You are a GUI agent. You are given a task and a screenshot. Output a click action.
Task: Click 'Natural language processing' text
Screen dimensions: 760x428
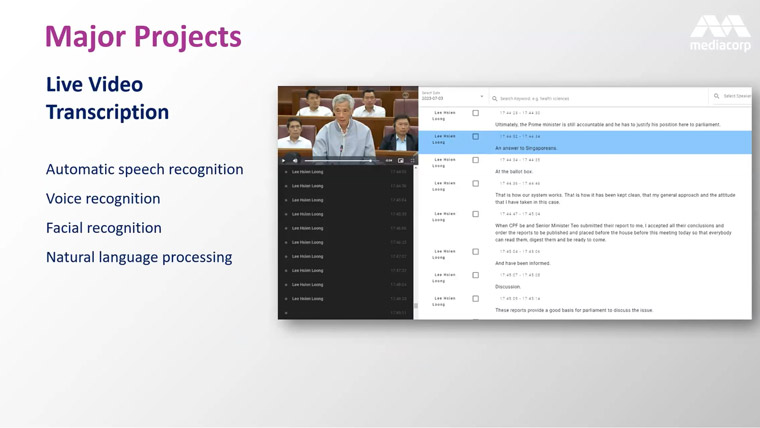139,257
